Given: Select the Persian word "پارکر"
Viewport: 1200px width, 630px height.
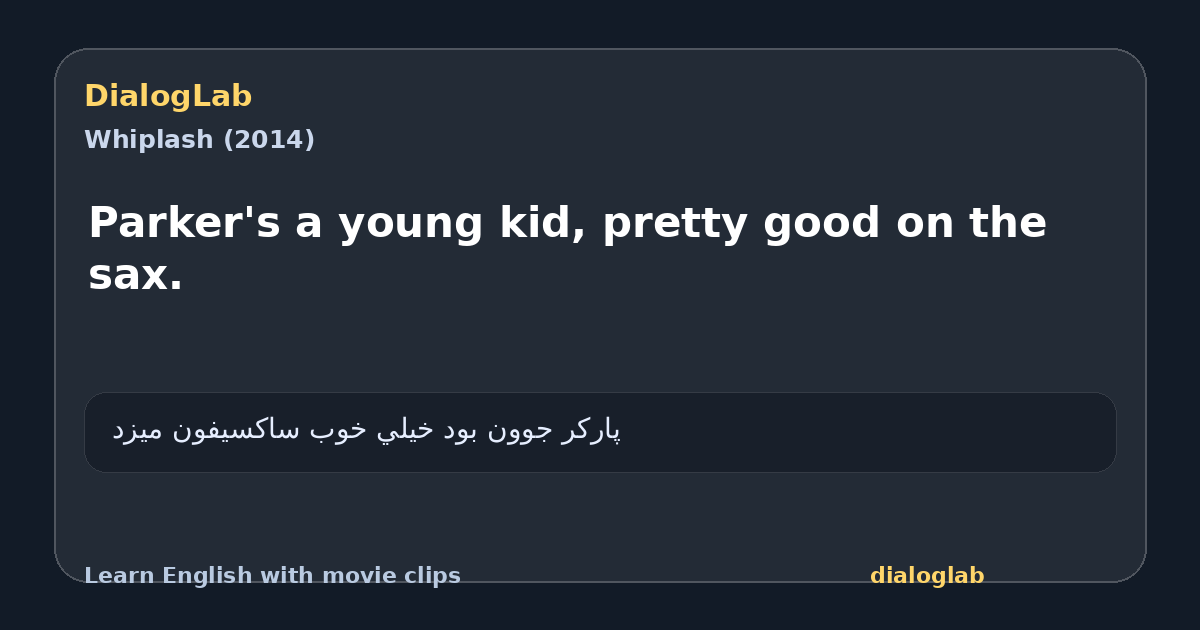Looking at the screenshot, I should pos(591,431).
